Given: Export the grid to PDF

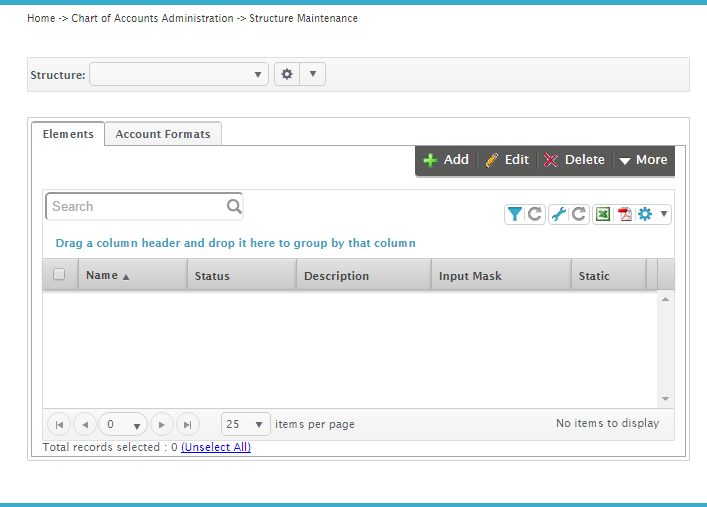Looking at the screenshot, I should point(624,214).
